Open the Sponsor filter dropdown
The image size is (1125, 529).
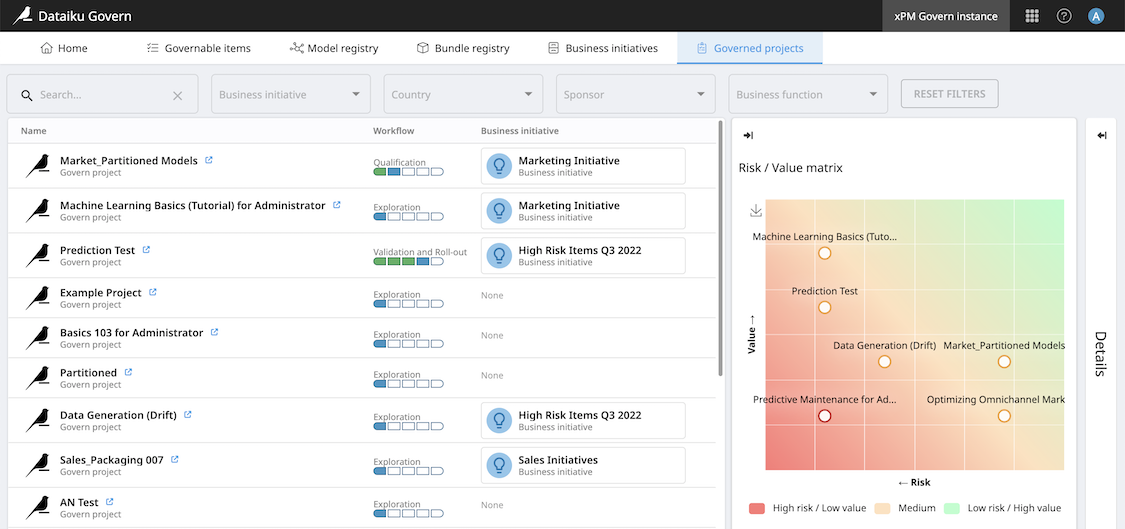[x=636, y=94]
